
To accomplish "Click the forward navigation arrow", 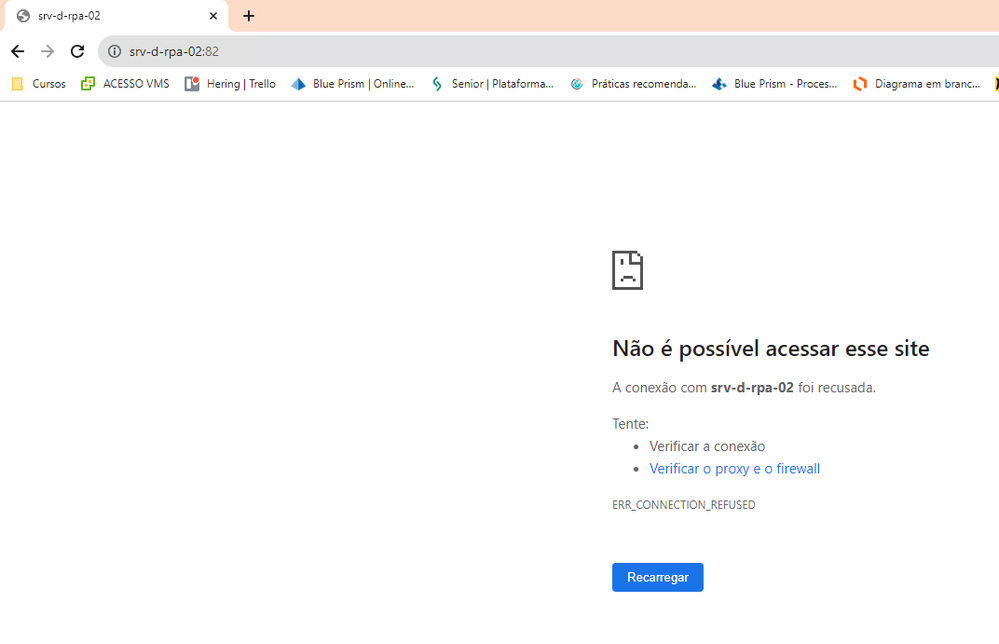I will tap(47, 52).
